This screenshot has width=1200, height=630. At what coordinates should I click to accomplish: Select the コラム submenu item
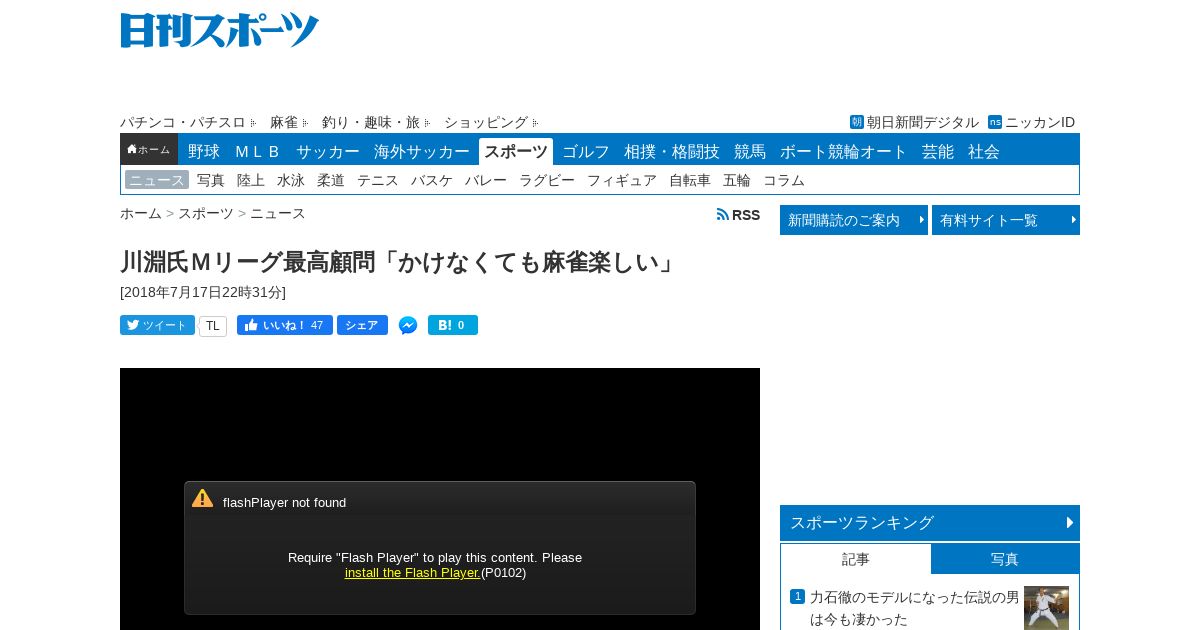tap(784, 180)
